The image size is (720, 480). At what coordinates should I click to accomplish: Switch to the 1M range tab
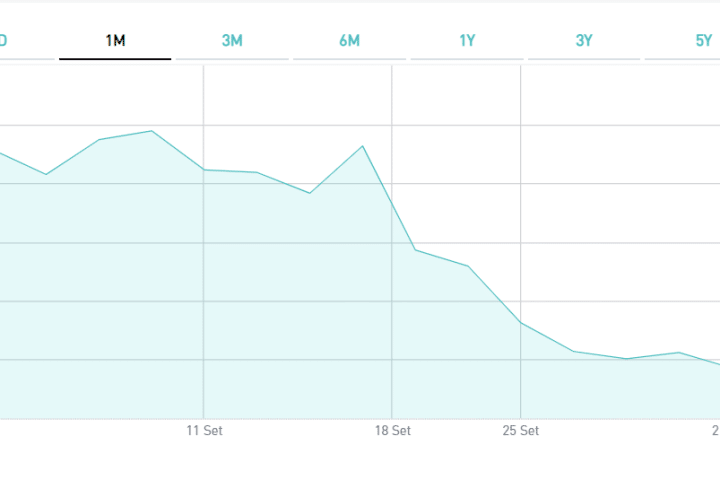click(x=115, y=41)
